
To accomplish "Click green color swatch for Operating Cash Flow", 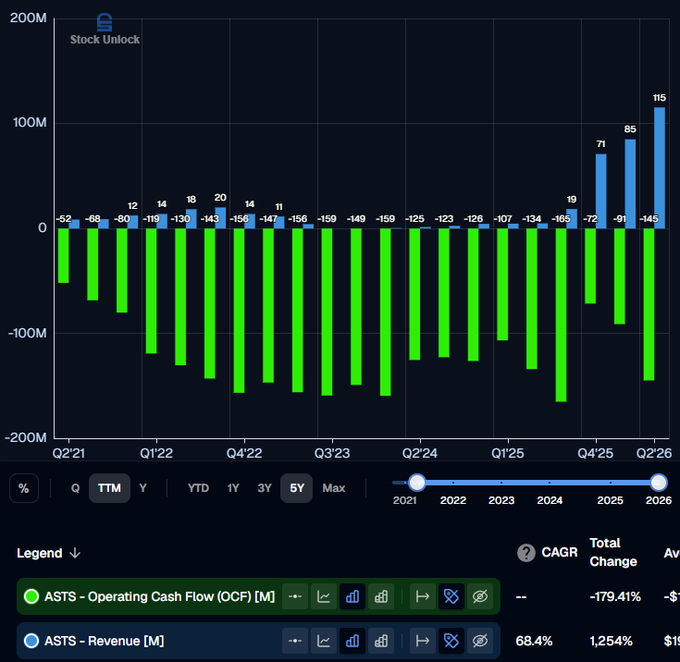I will 31,596.
